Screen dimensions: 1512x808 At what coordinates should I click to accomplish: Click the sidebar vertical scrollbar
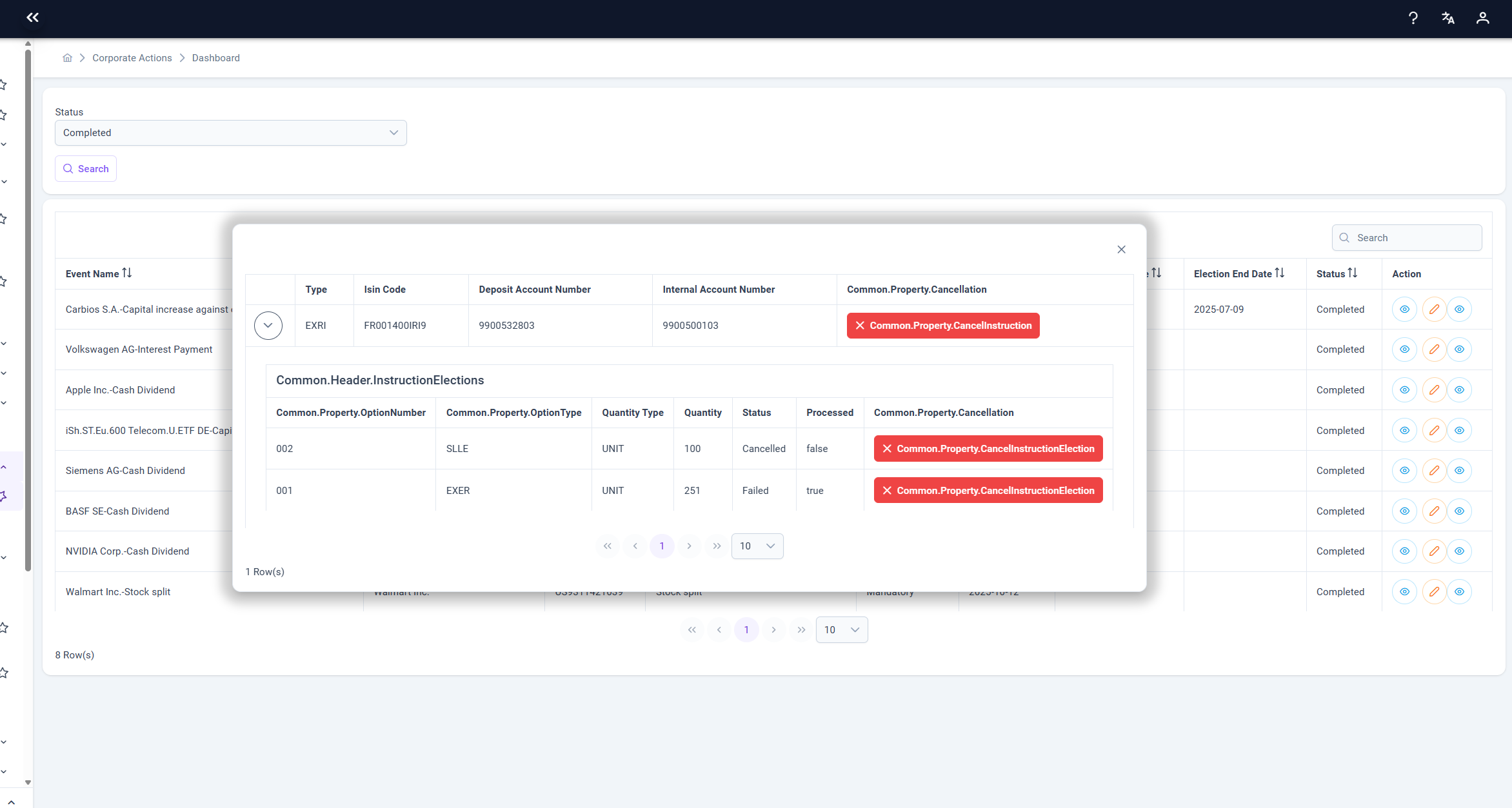click(x=28, y=310)
